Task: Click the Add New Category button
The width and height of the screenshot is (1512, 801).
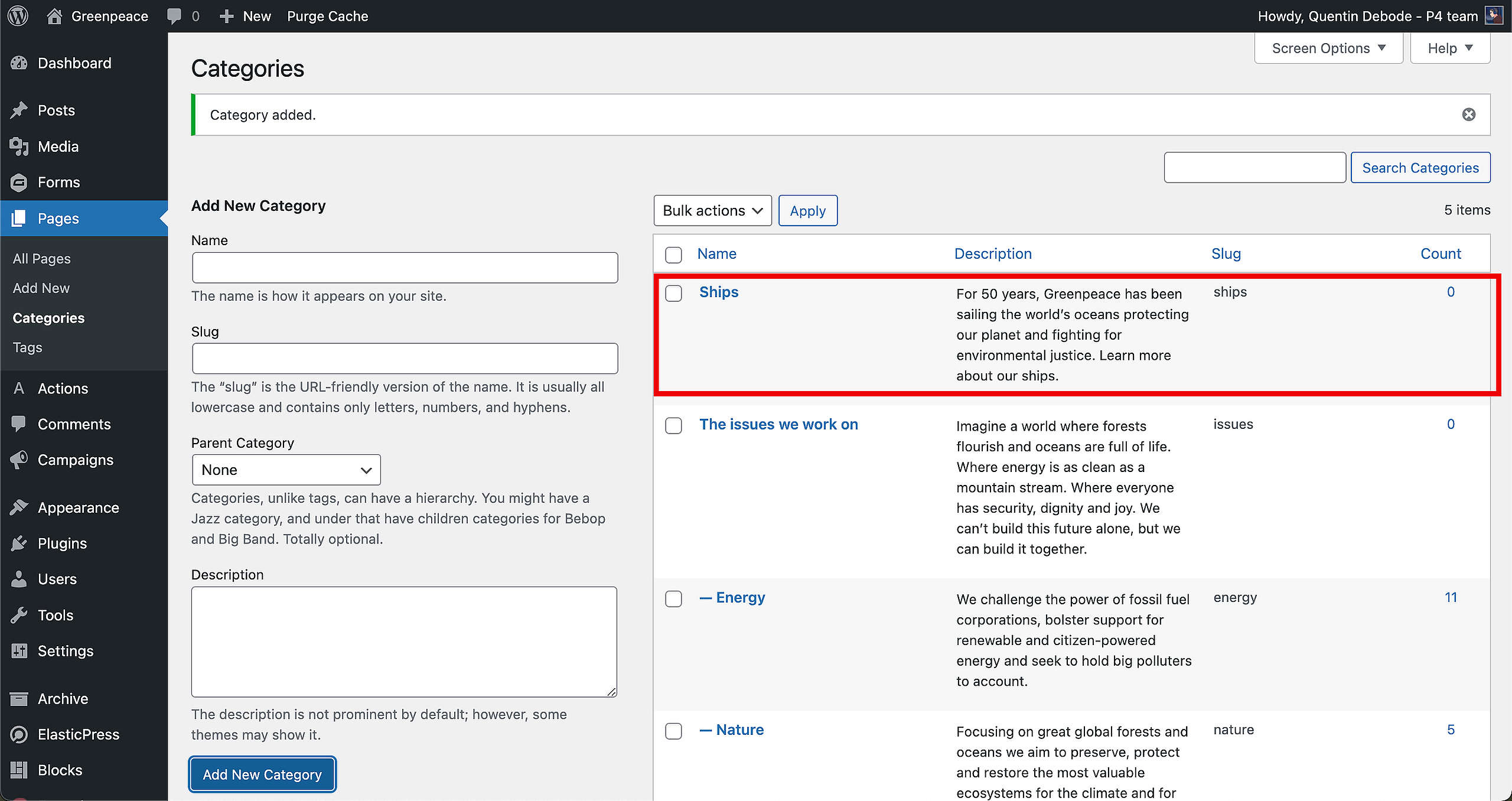Action: [x=262, y=774]
